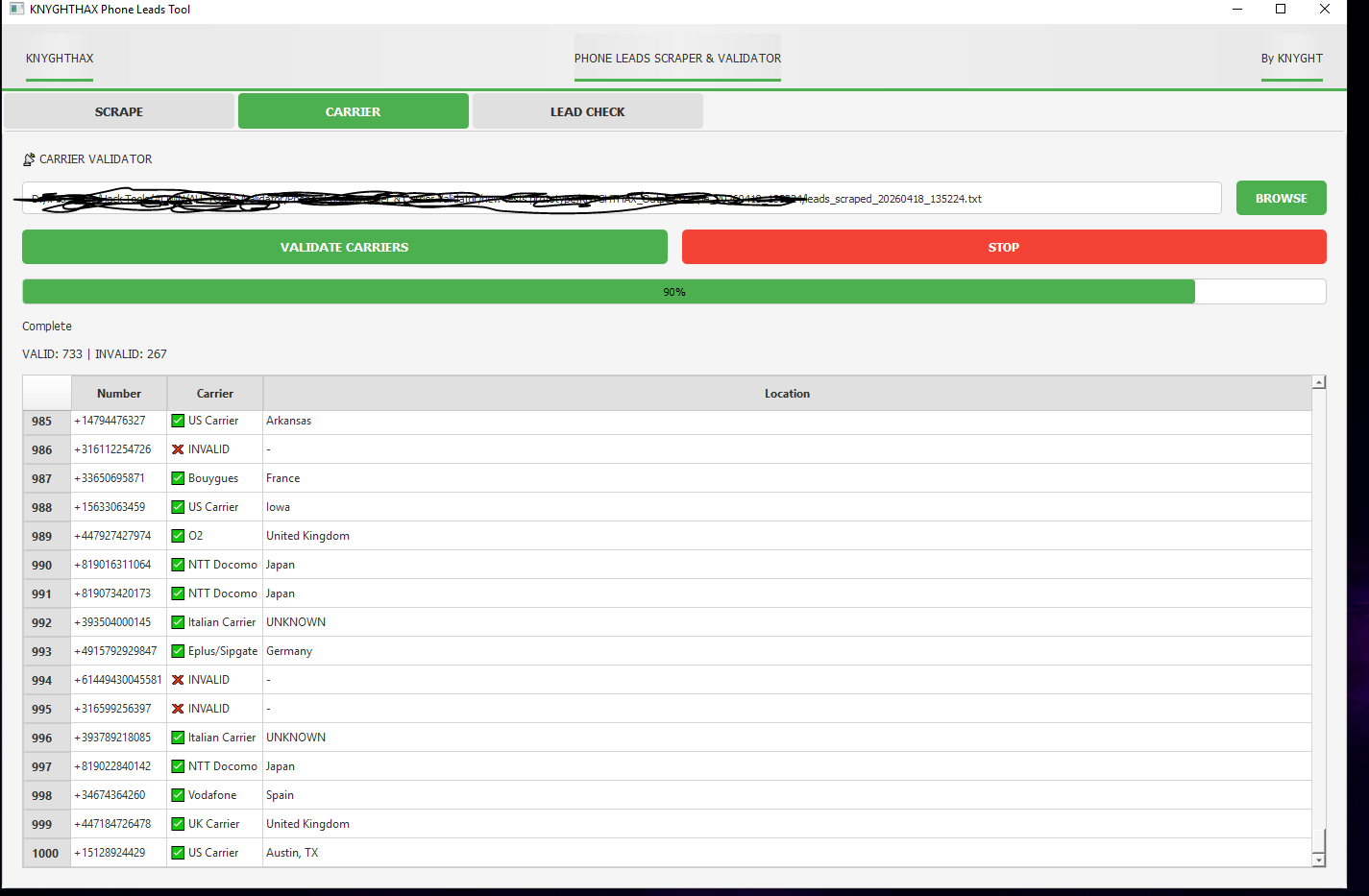
Task: Click the green check beside Bouygues
Action: click(x=178, y=478)
